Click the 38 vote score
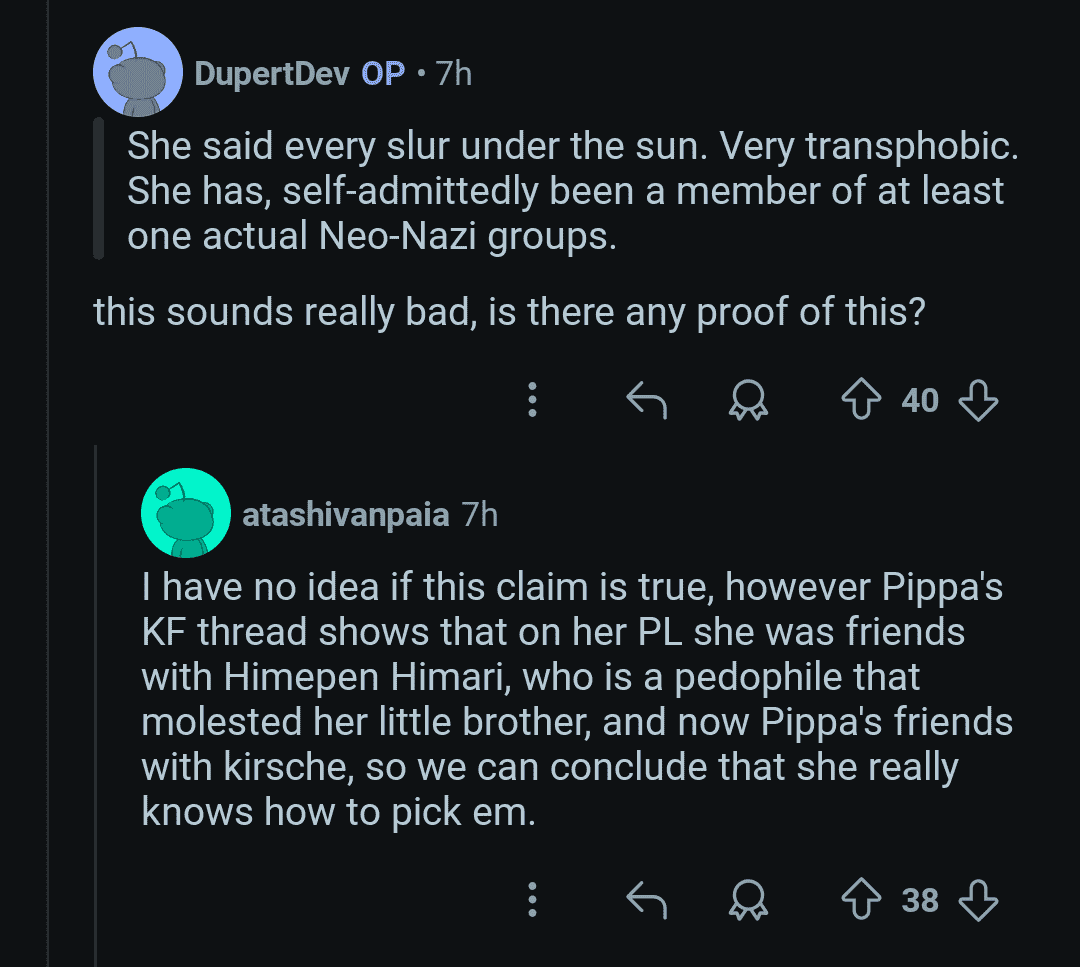Image resolution: width=1080 pixels, height=967 pixels. (x=920, y=901)
